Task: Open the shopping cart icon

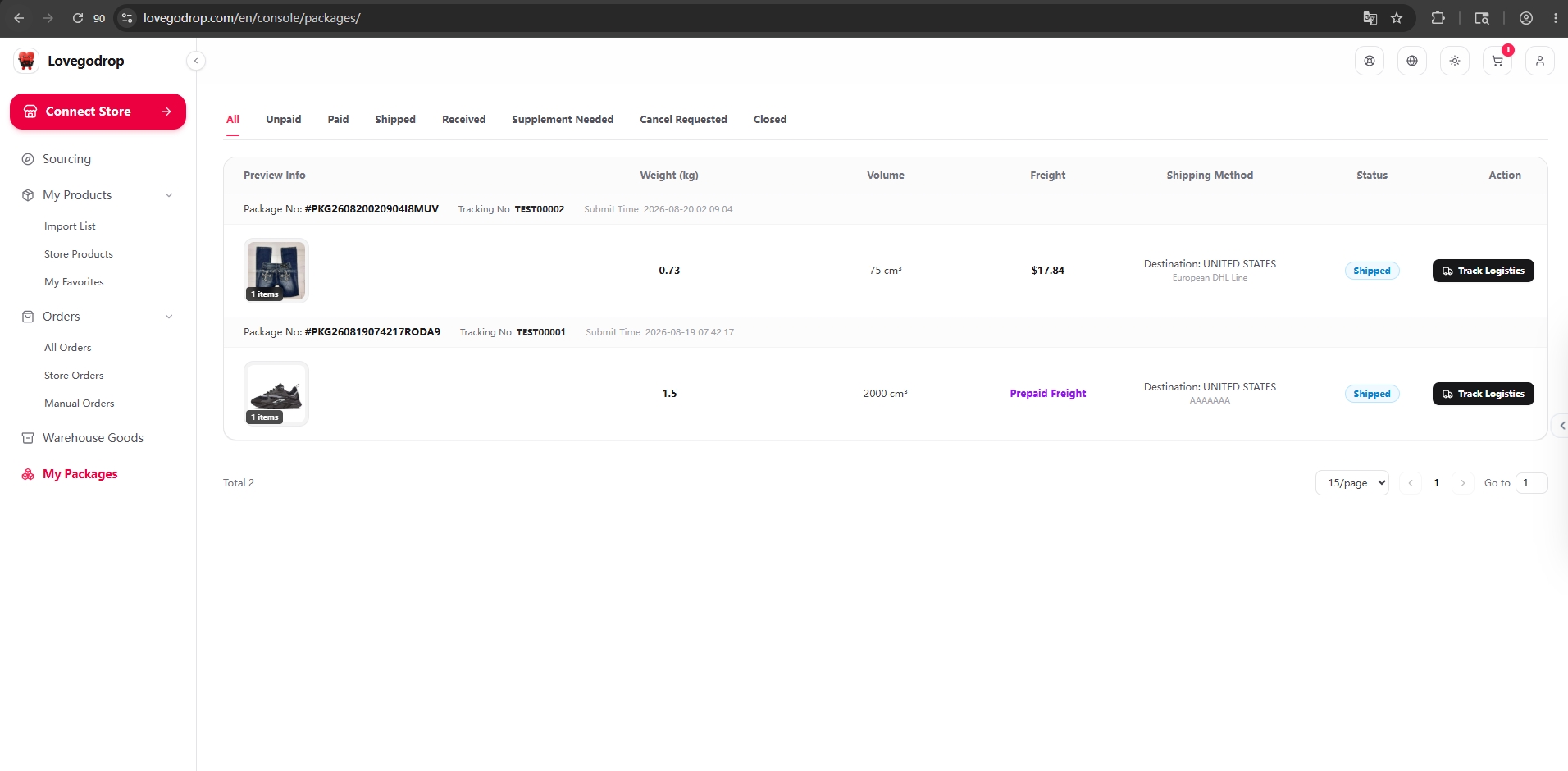Action: click(1497, 61)
